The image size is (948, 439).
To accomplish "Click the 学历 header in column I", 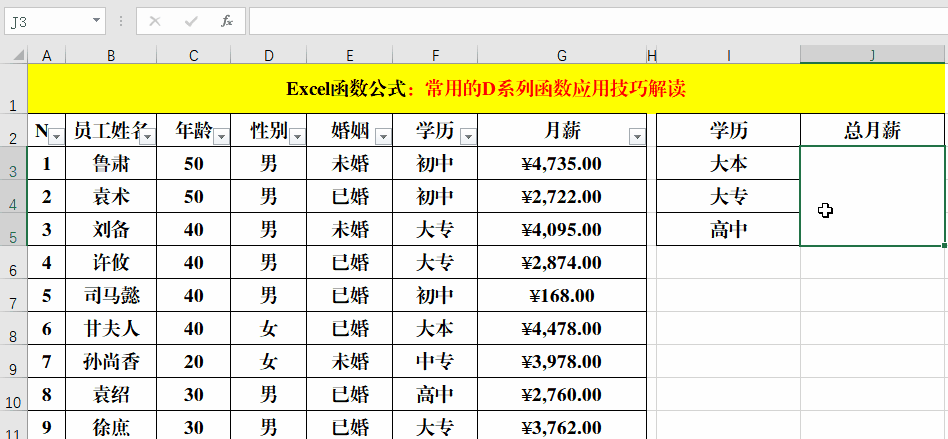I will point(729,130).
